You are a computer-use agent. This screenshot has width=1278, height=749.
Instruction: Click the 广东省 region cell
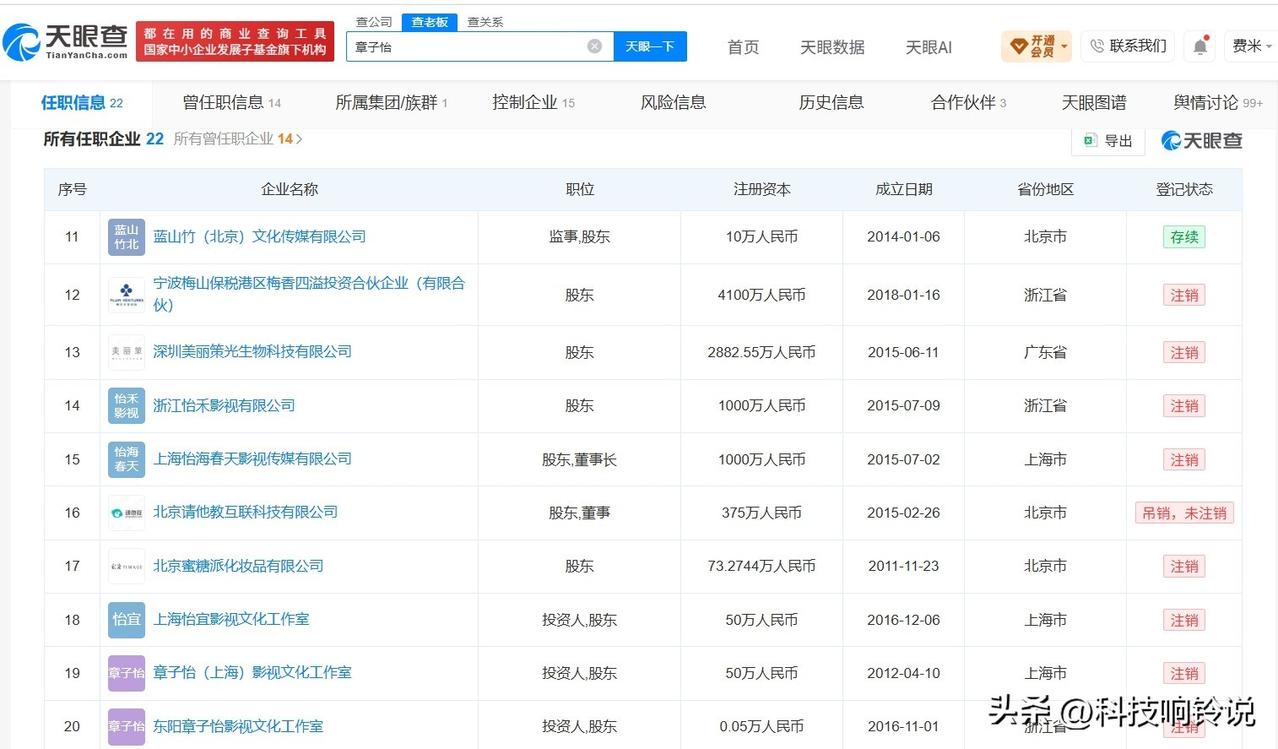(1045, 352)
